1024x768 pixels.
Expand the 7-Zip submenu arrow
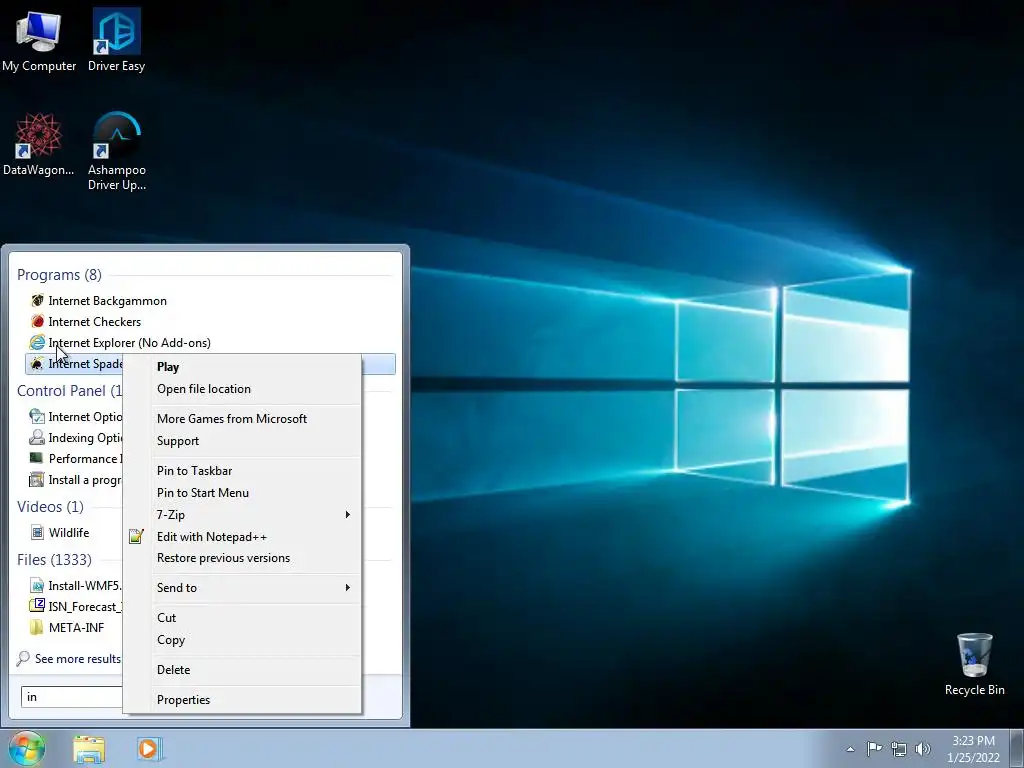(x=347, y=515)
